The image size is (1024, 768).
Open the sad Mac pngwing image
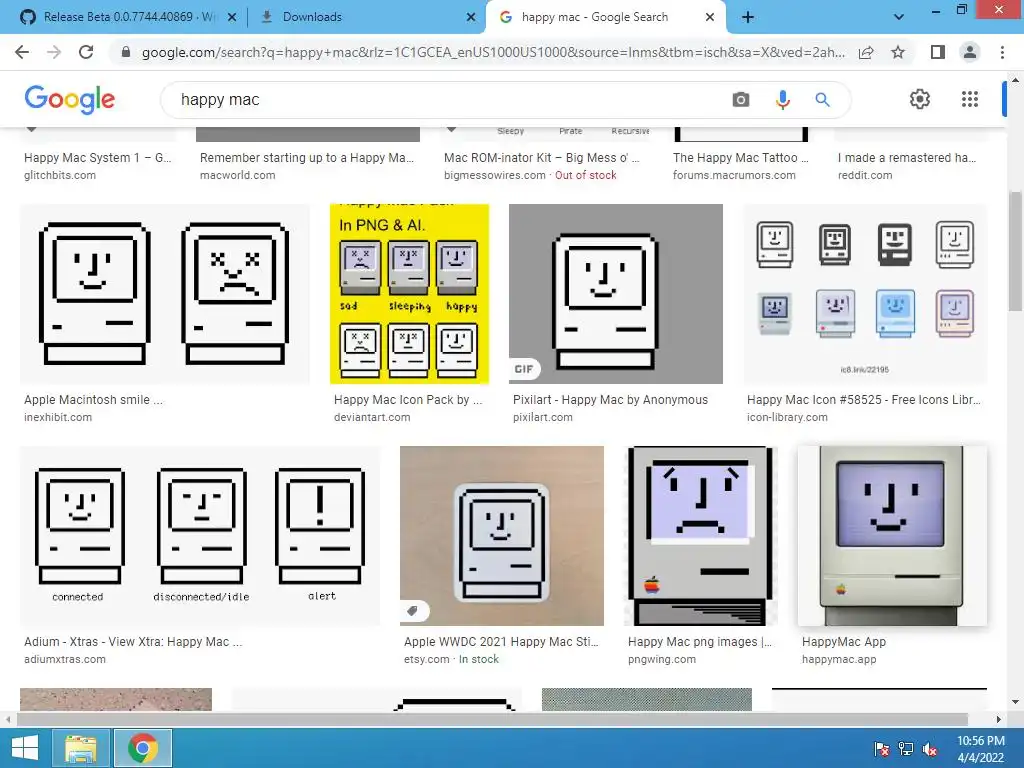(x=701, y=536)
